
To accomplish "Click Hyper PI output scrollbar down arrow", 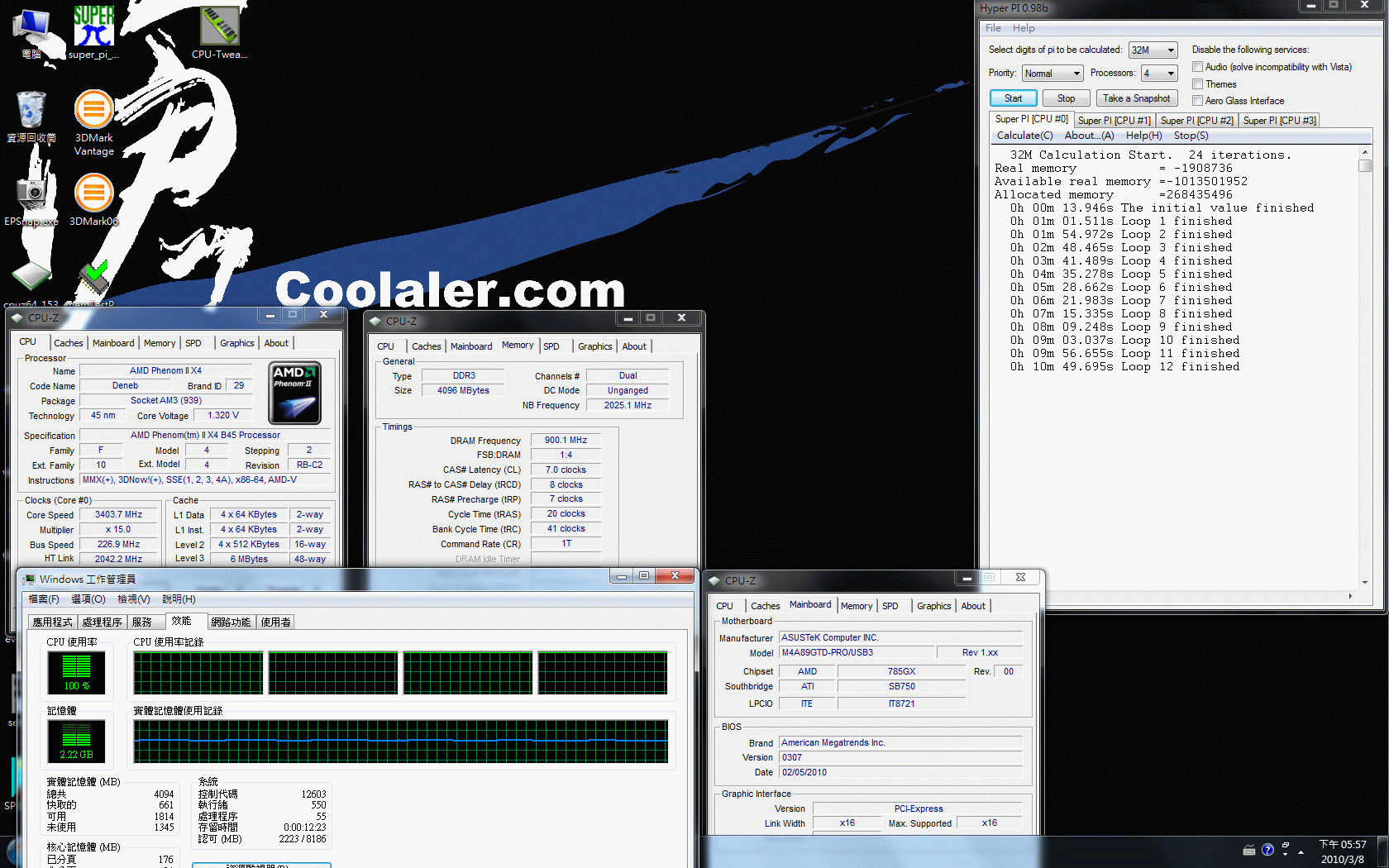I will click(x=1365, y=582).
